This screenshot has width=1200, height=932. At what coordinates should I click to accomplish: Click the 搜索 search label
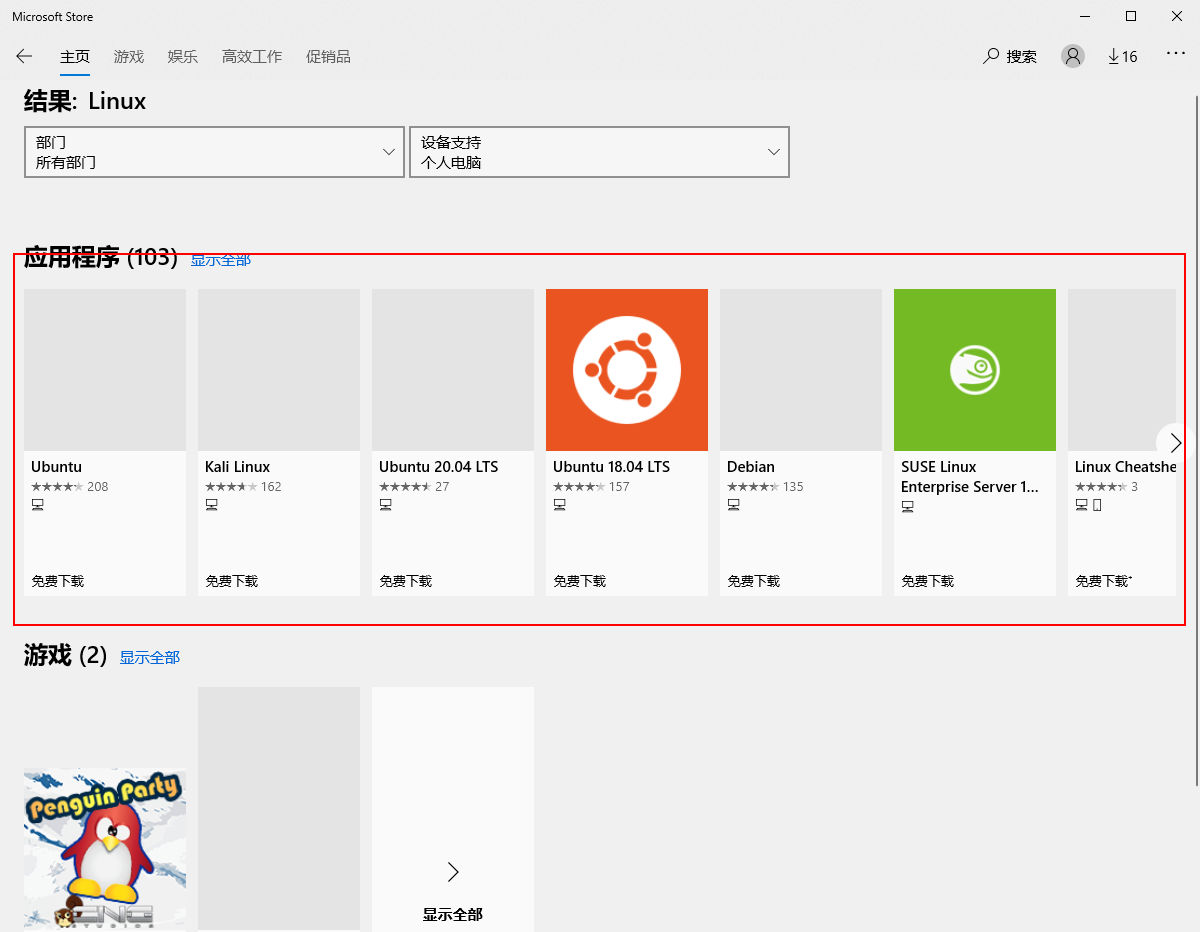(x=1021, y=57)
